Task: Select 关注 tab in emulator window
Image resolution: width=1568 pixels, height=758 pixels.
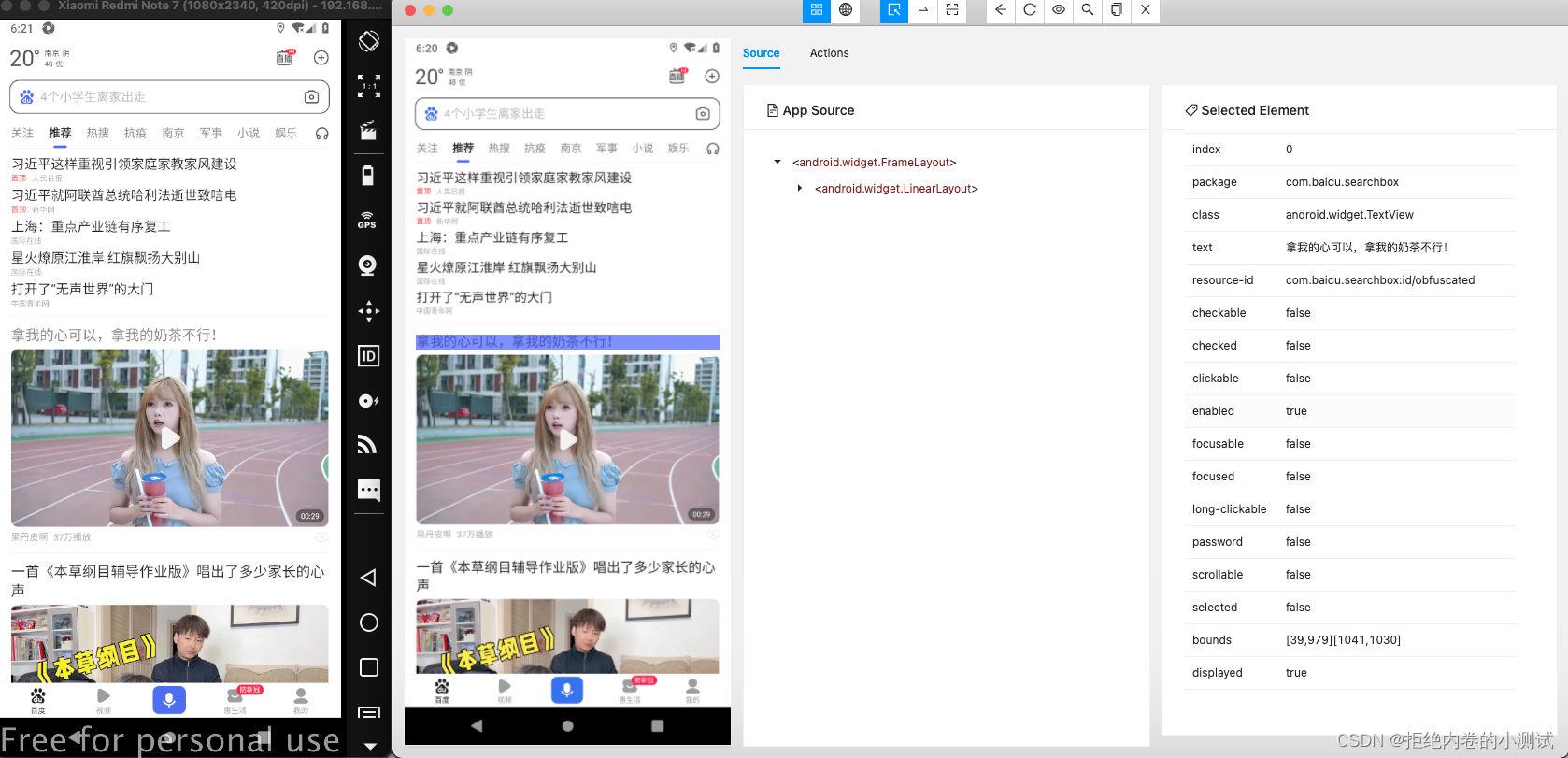Action: pyautogui.click(x=22, y=133)
